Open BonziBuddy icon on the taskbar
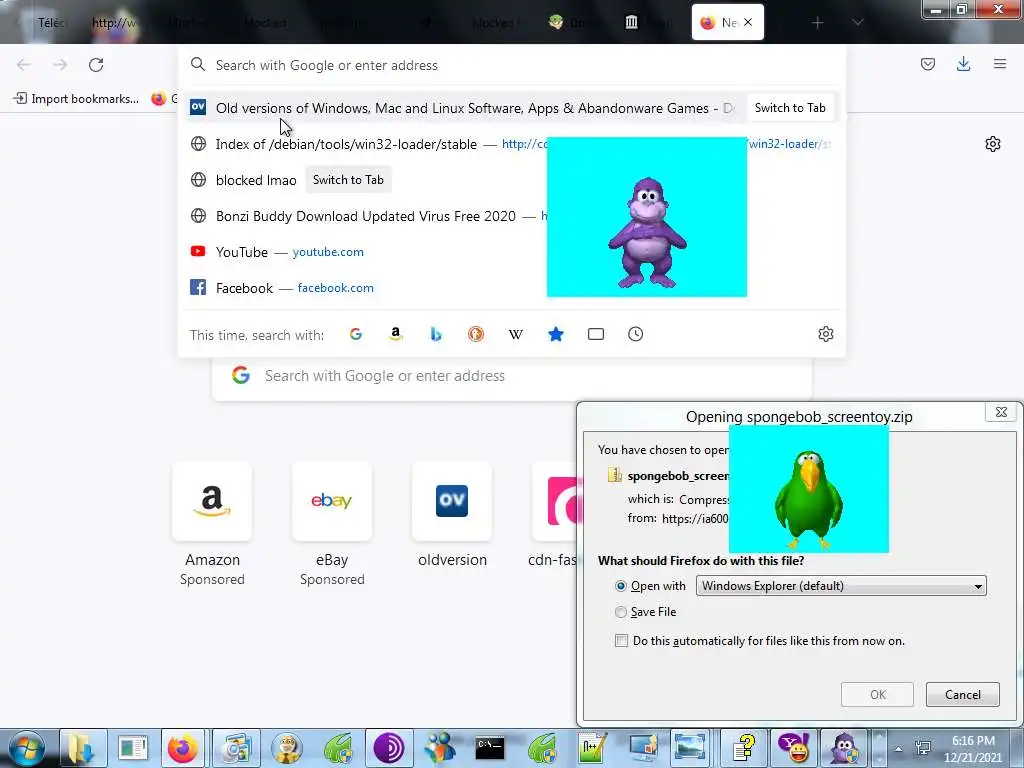This screenshot has height=768, width=1024. pos(844,748)
